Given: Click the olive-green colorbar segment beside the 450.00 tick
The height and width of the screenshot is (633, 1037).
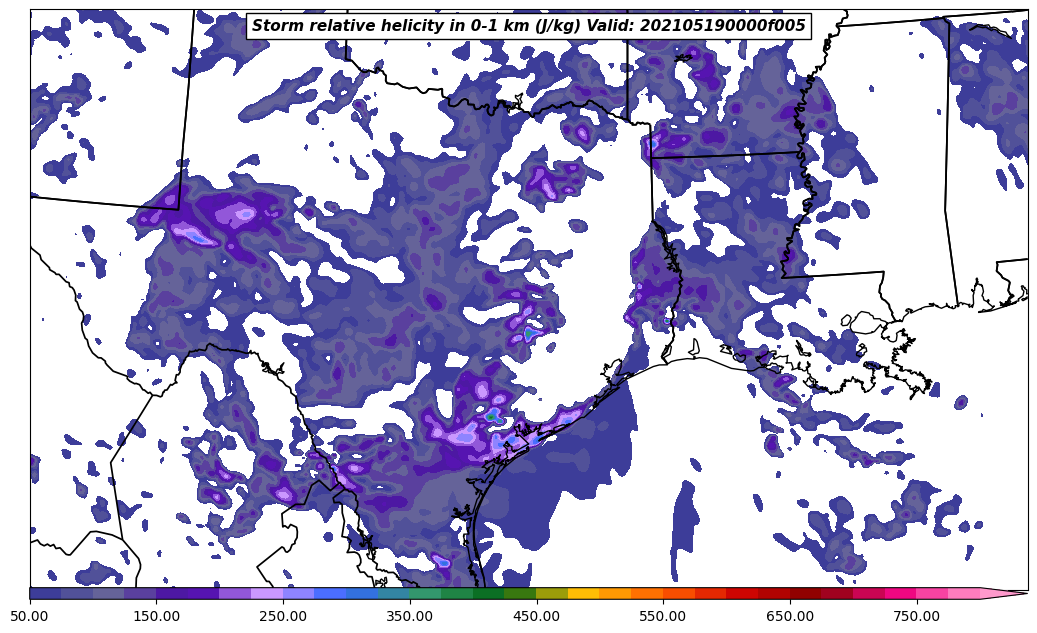Looking at the screenshot, I should coord(552,593).
